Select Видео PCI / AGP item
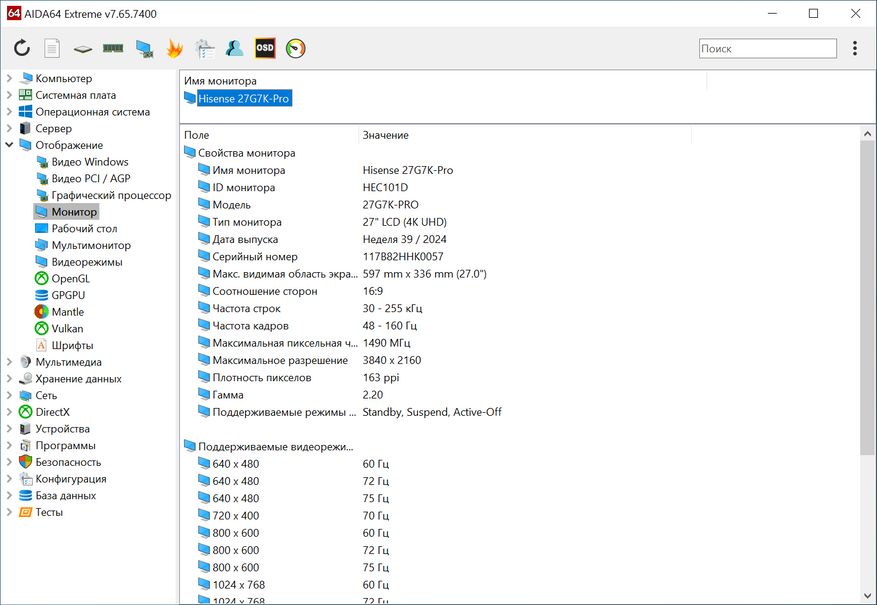The height and width of the screenshot is (605, 877). pyautogui.click(x=83, y=178)
